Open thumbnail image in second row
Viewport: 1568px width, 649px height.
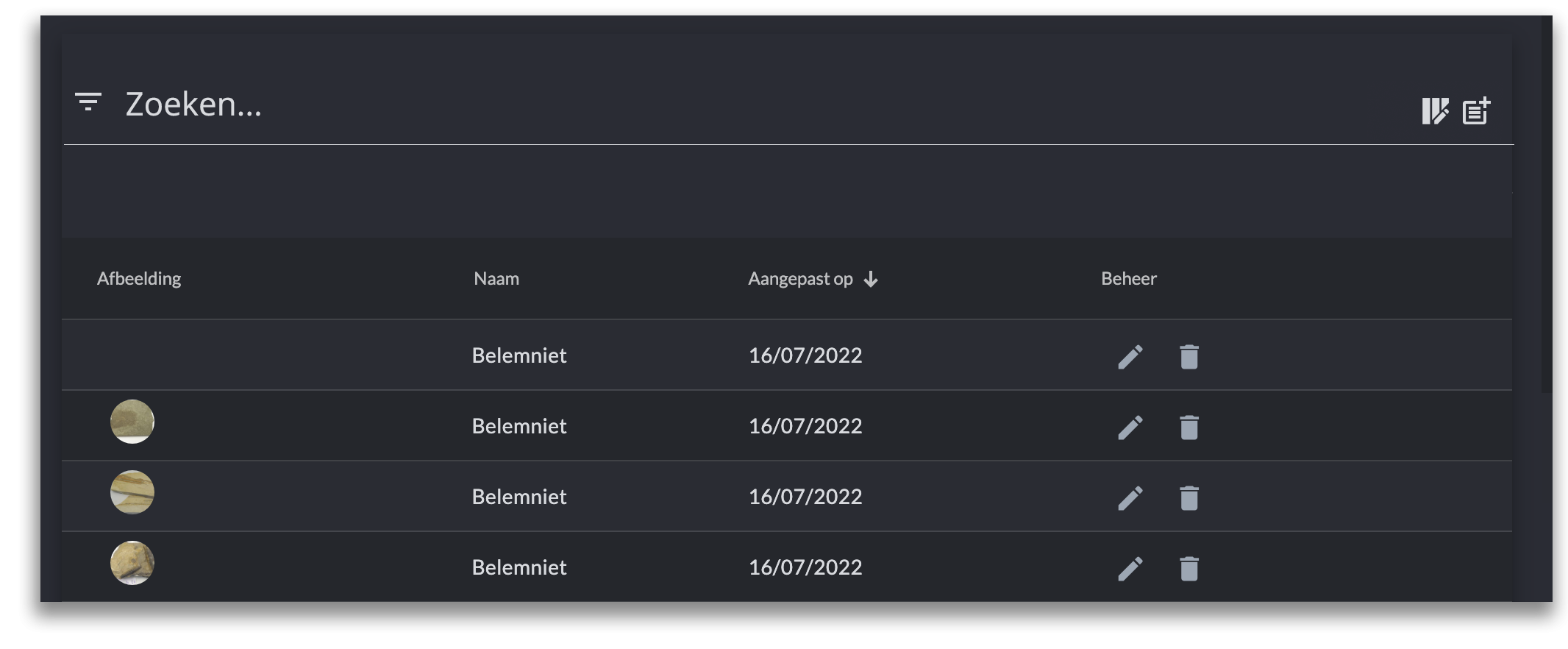(132, 422)
